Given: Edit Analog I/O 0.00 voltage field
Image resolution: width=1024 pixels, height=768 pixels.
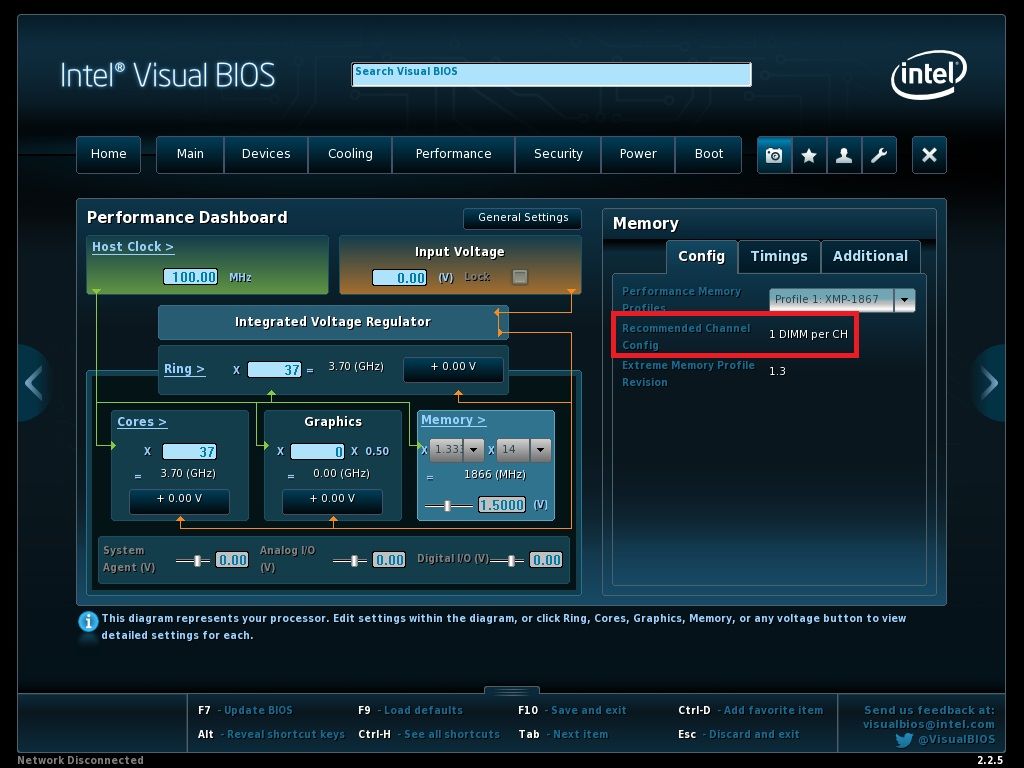Looking at the screenshot, I should [x=389, y=560].
